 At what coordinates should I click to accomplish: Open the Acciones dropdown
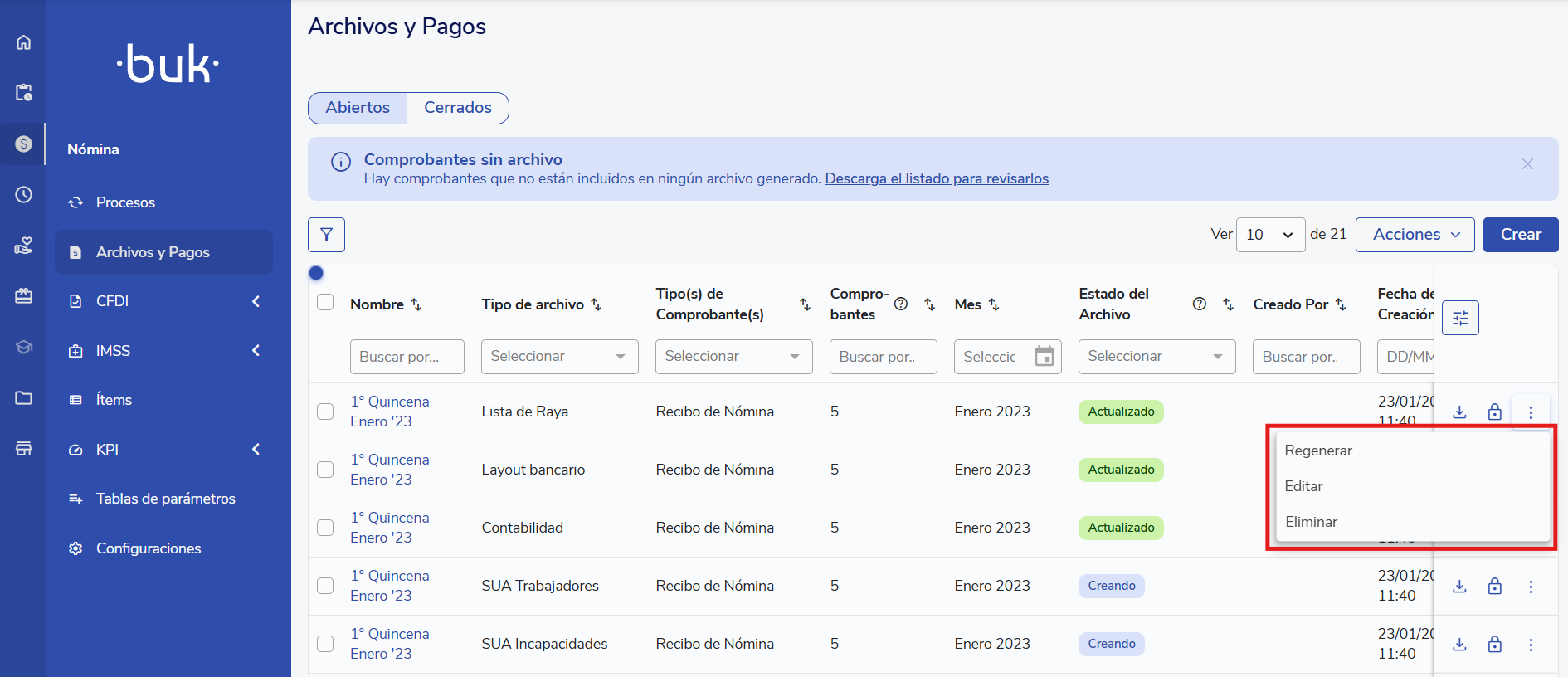[1415, 235]
